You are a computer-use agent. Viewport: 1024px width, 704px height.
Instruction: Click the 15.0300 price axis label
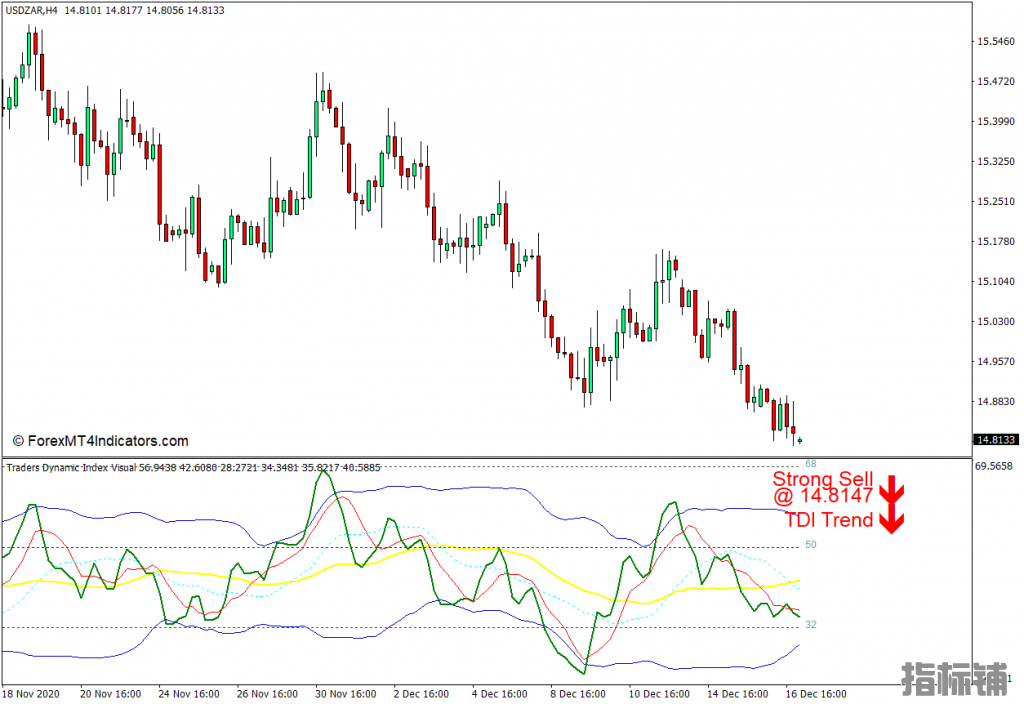click(996, 322)
